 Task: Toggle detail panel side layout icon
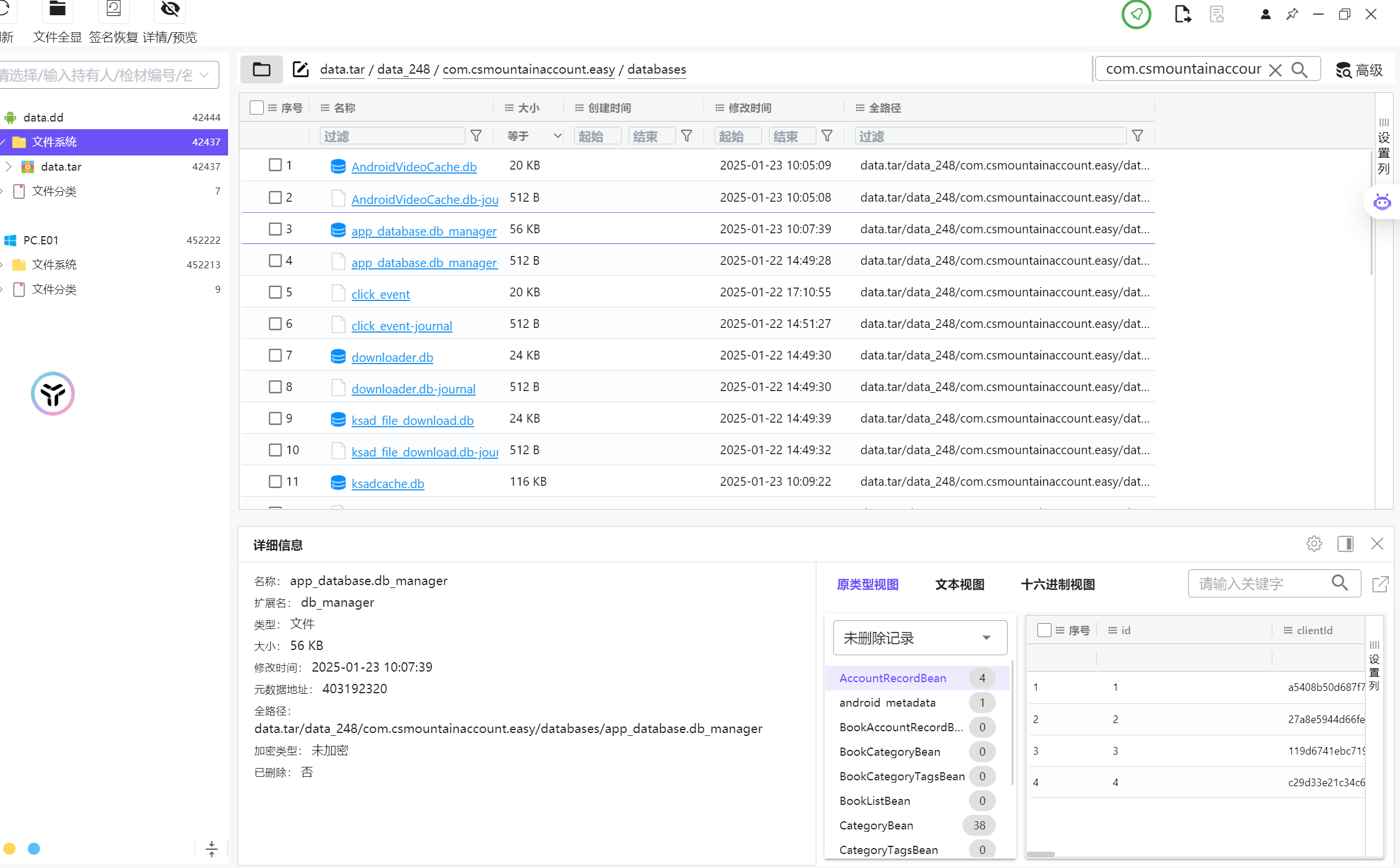tap(1345, 544)
